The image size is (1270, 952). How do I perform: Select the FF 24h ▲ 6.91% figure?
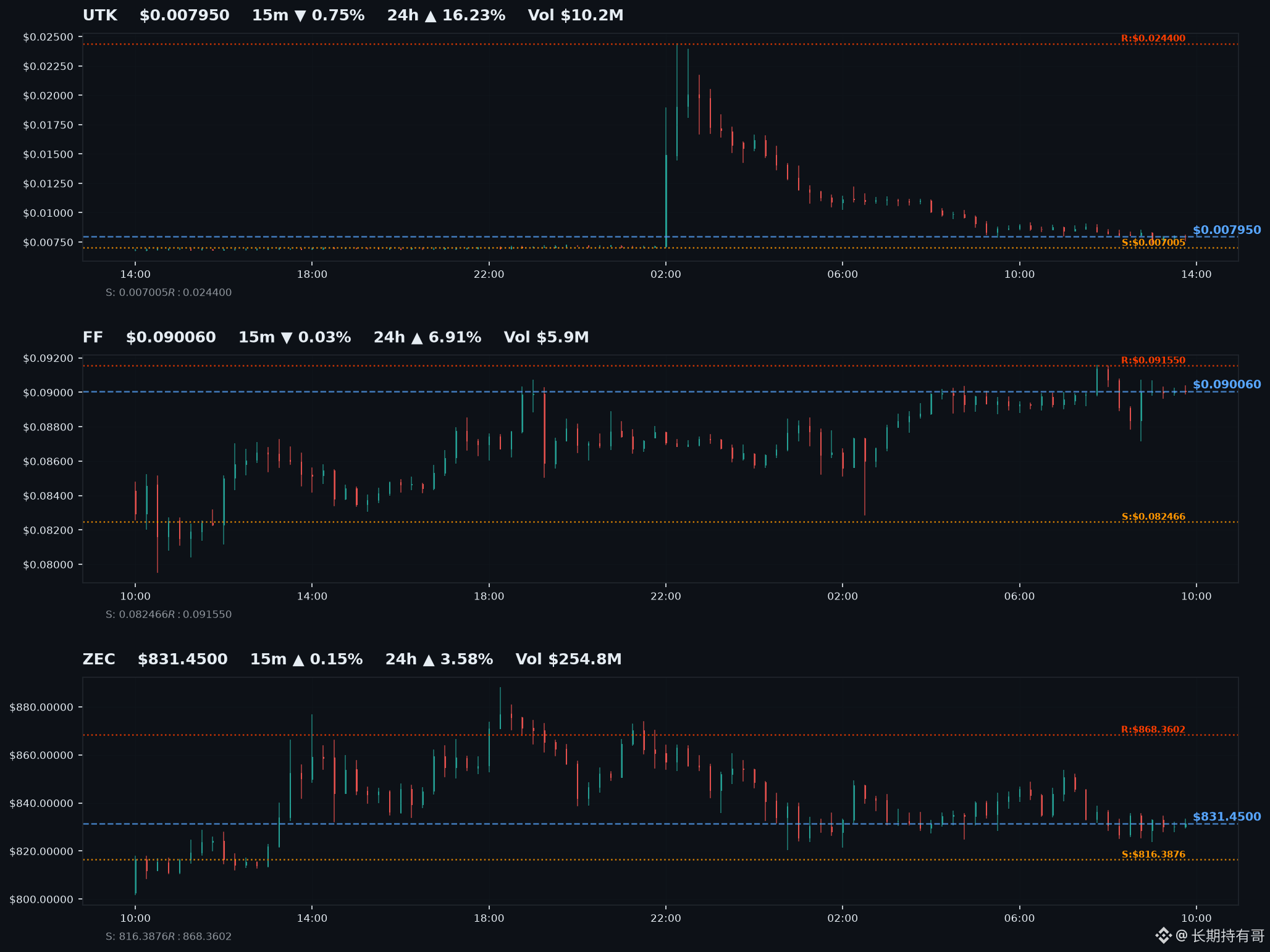[427, 338]
